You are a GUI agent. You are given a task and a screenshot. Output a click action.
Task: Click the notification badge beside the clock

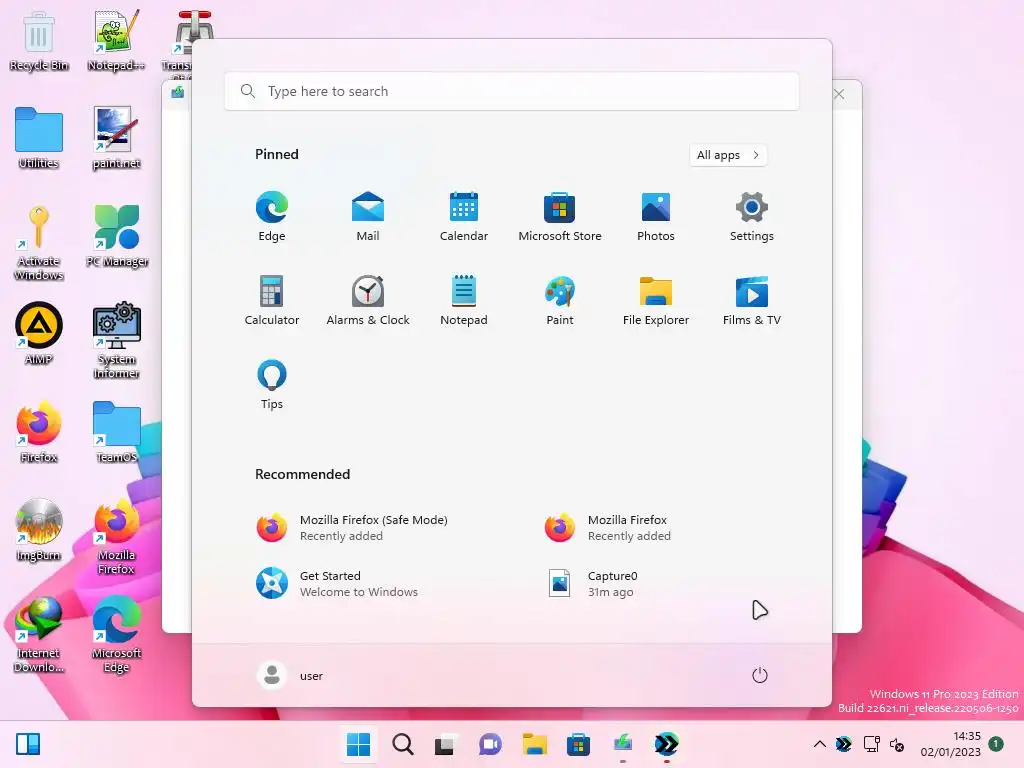click(x=996, y=744)
